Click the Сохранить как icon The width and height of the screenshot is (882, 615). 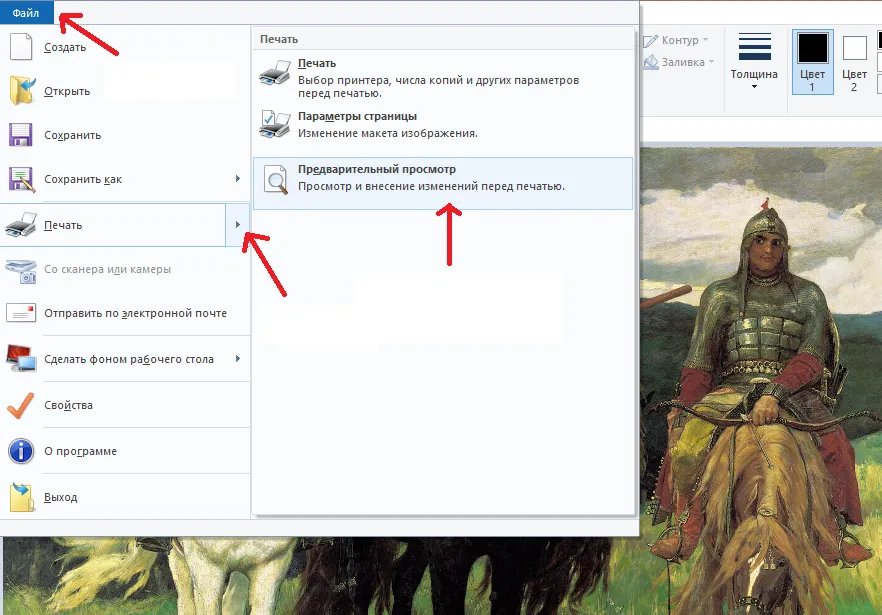pos(21,179)
